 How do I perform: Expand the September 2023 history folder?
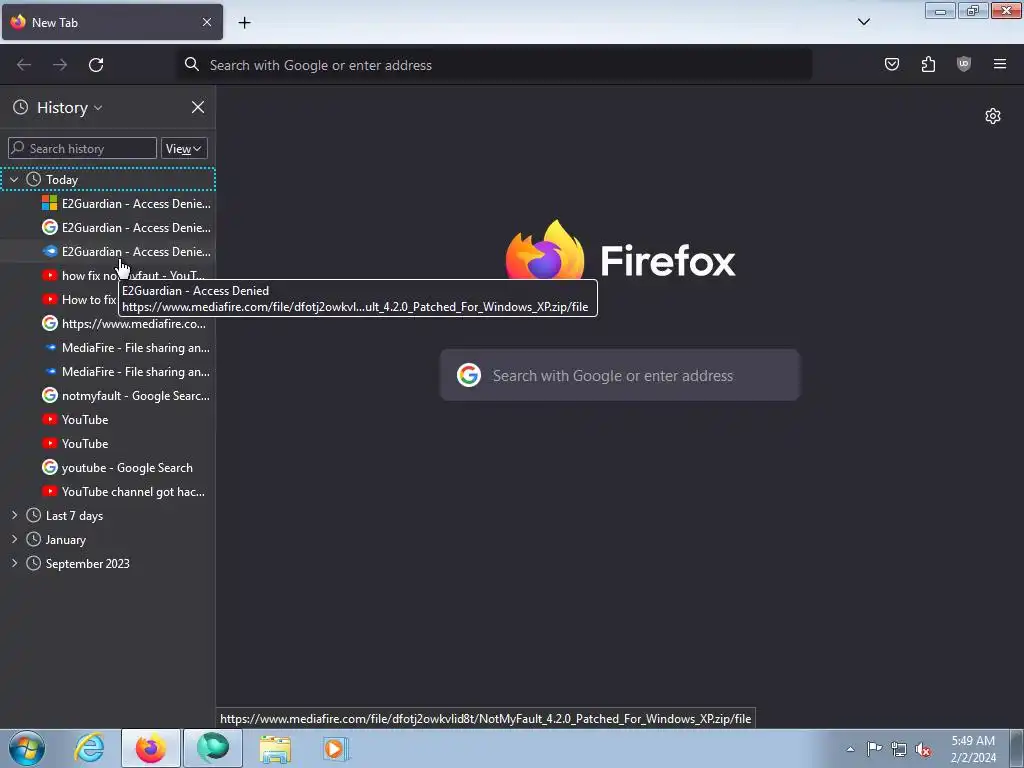(14, 563)
